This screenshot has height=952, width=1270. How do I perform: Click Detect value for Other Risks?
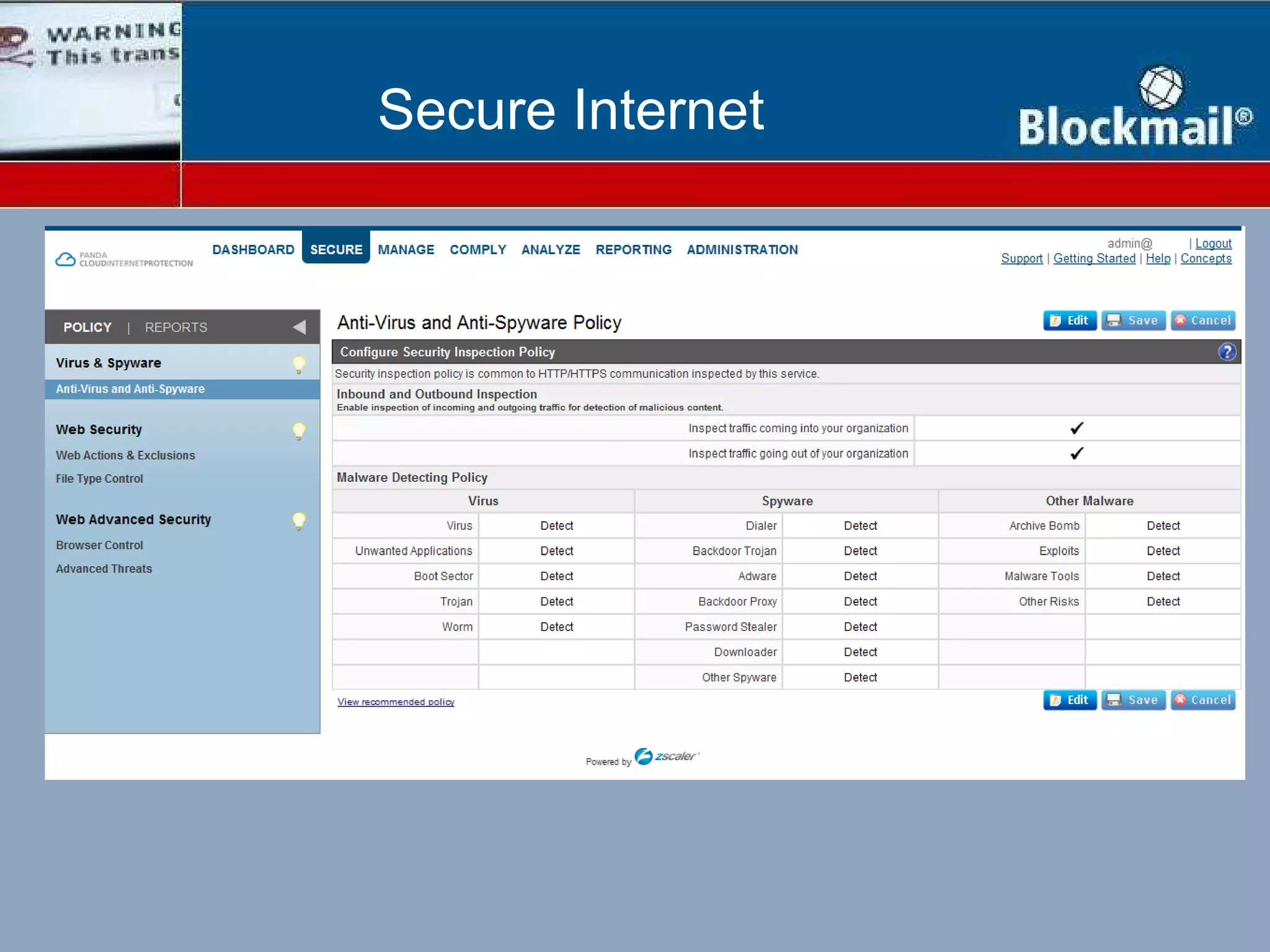pyautogui.click(x=1163, y=602)
